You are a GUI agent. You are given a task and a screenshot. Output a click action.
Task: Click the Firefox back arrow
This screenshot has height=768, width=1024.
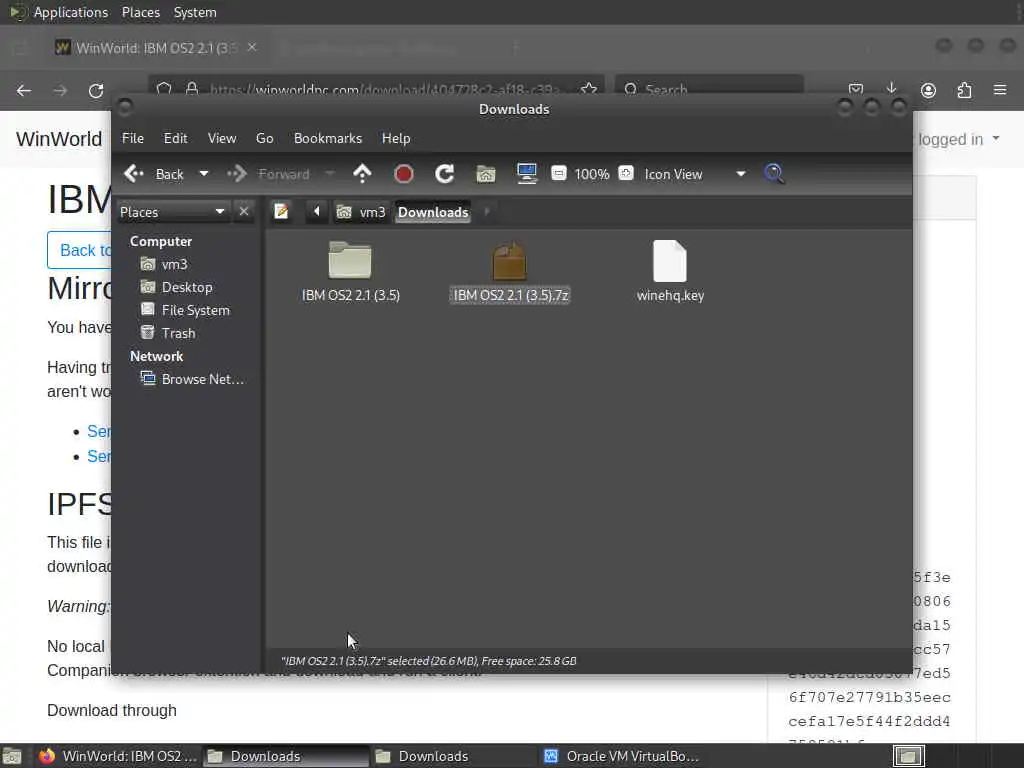24,90
